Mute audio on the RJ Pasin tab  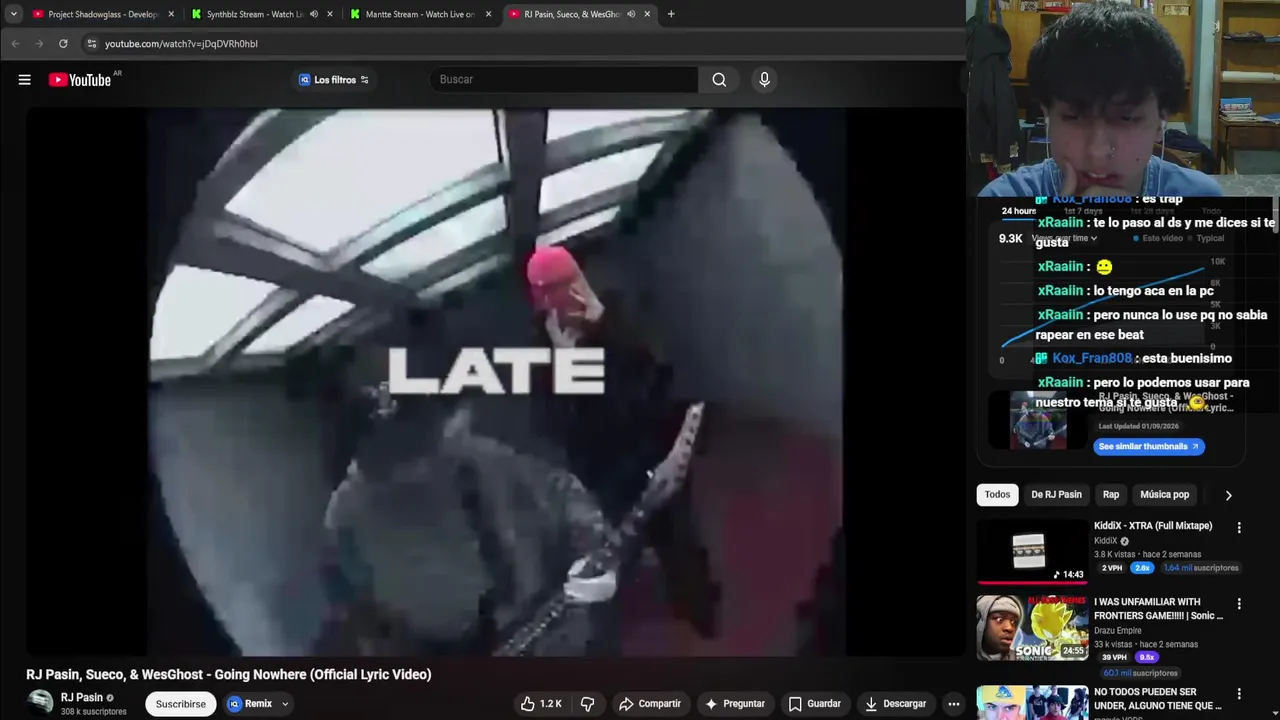coord(631,14)
